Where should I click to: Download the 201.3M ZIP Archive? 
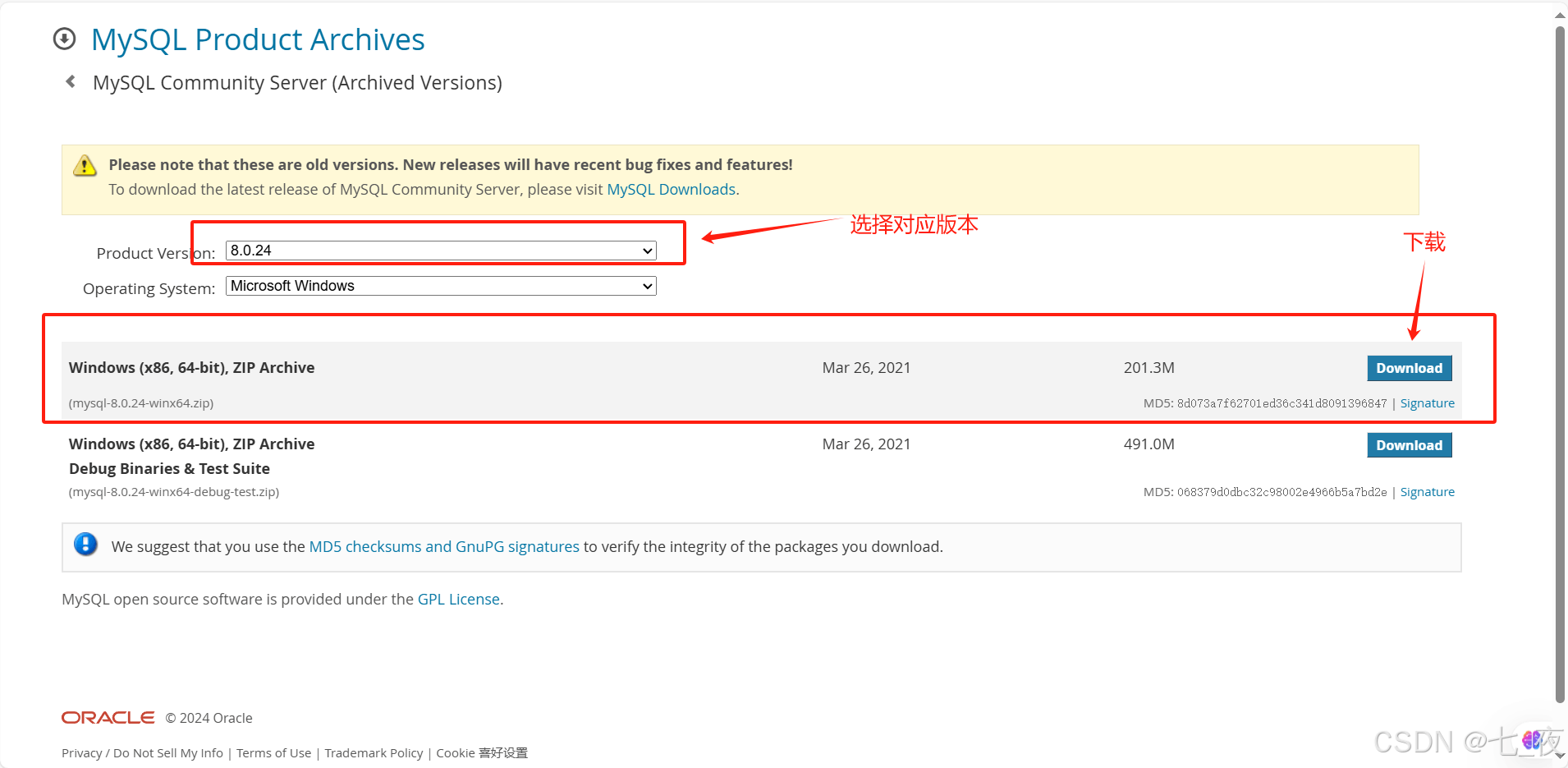[x=1409, y=368]
